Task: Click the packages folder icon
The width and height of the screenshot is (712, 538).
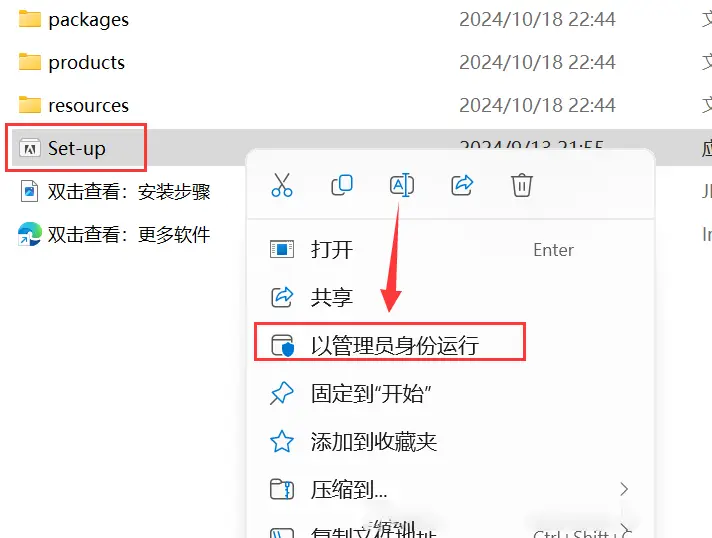Action: tap(30, 19)
